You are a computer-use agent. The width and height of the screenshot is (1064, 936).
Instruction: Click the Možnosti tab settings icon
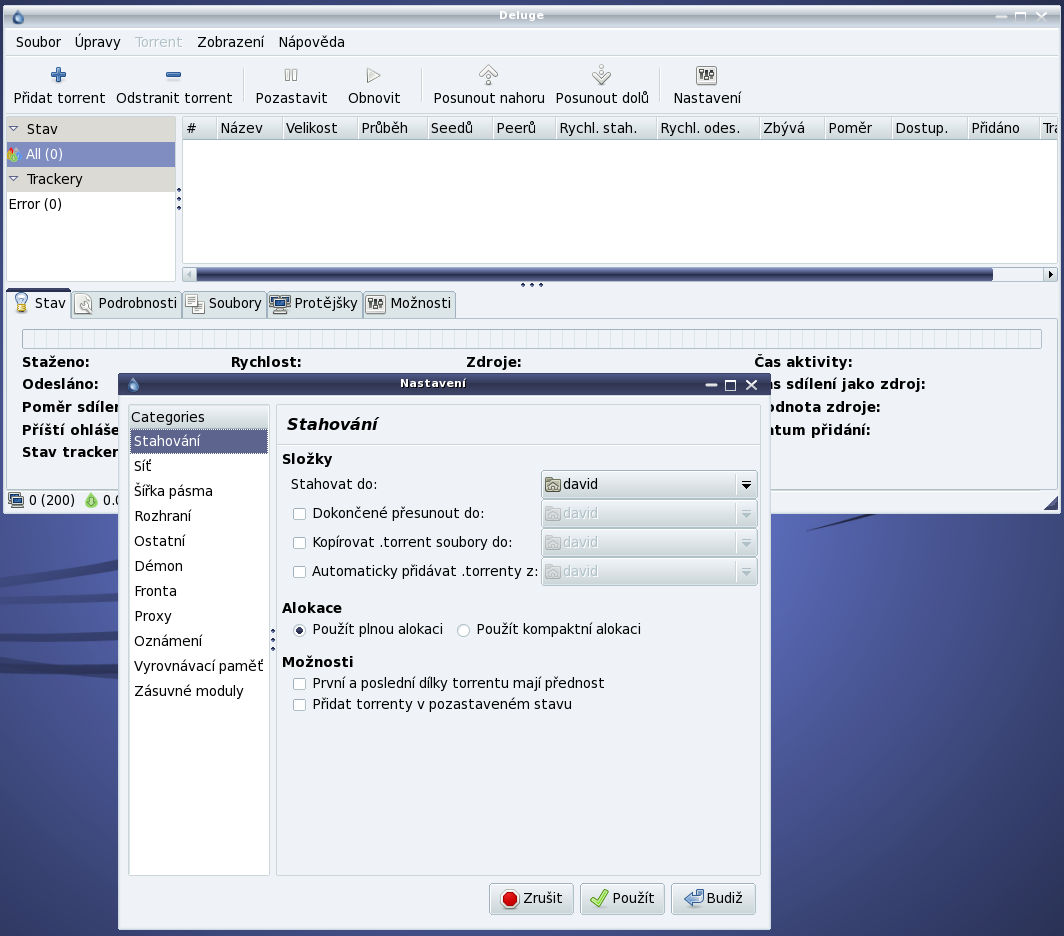tap(375, 303)
